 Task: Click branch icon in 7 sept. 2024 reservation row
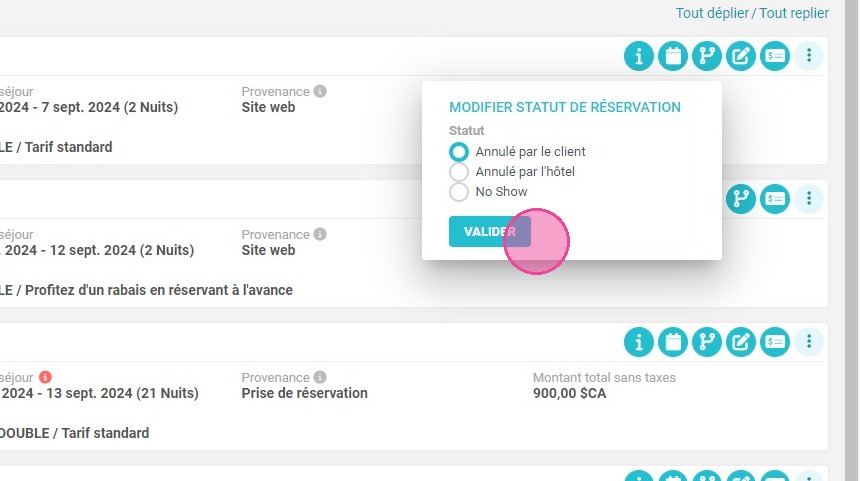click(706, 56)
